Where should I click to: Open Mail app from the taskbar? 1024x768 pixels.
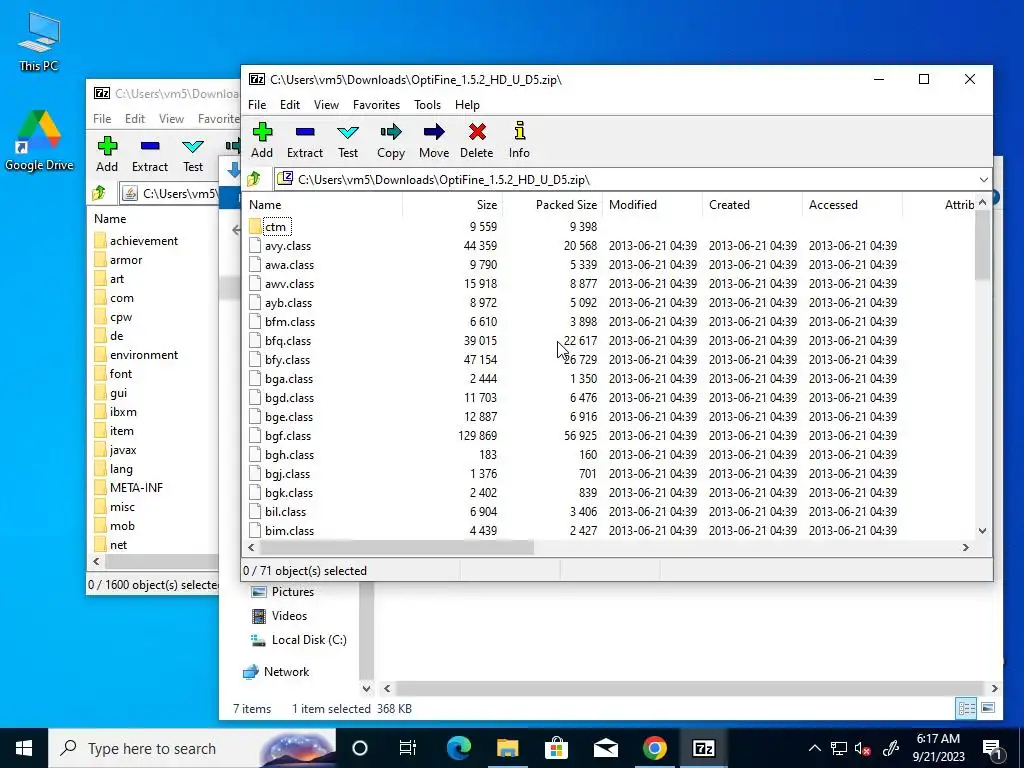click(605, 748)
